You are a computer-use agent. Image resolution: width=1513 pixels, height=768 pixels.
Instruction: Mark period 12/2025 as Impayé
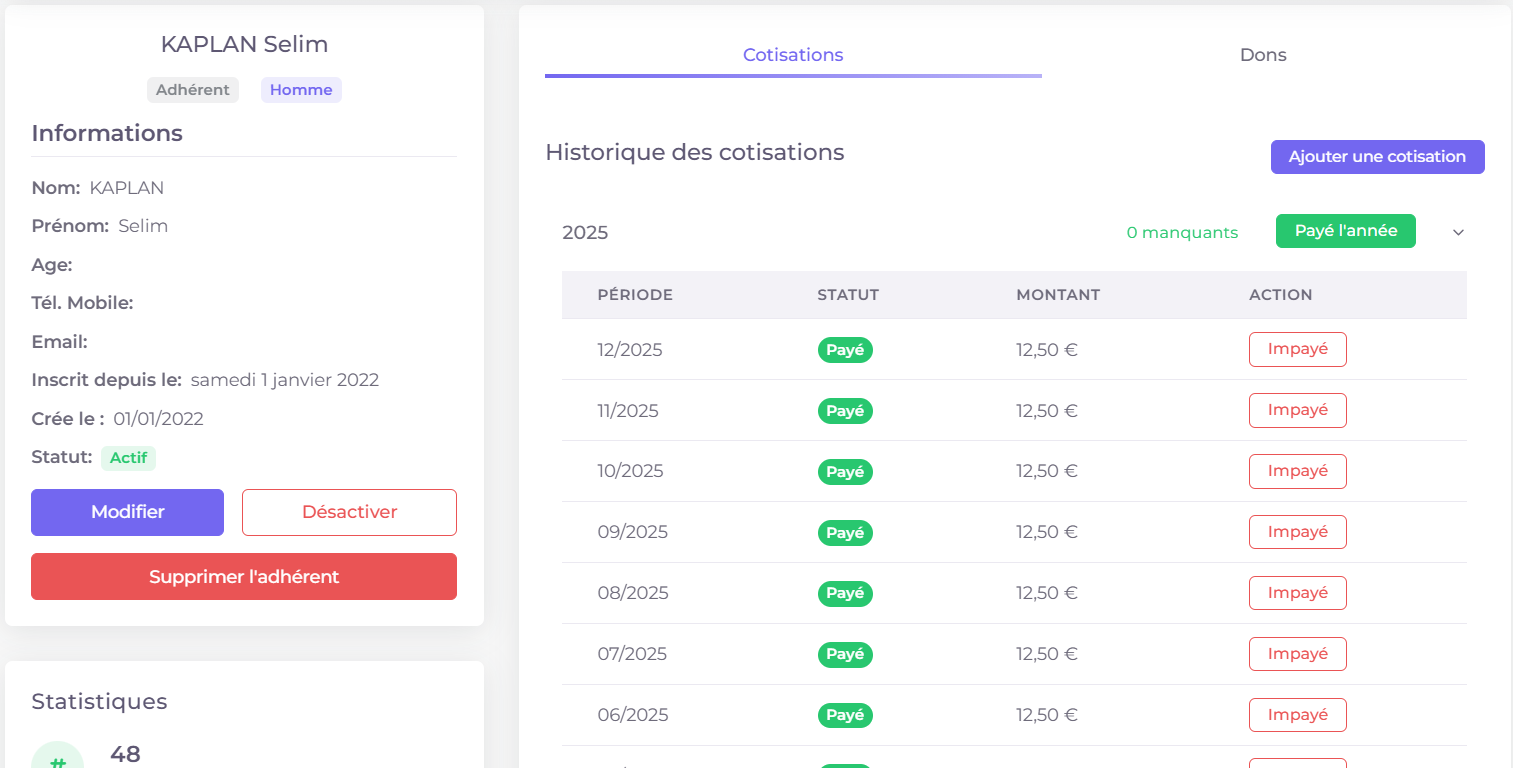pos(1297,349)
